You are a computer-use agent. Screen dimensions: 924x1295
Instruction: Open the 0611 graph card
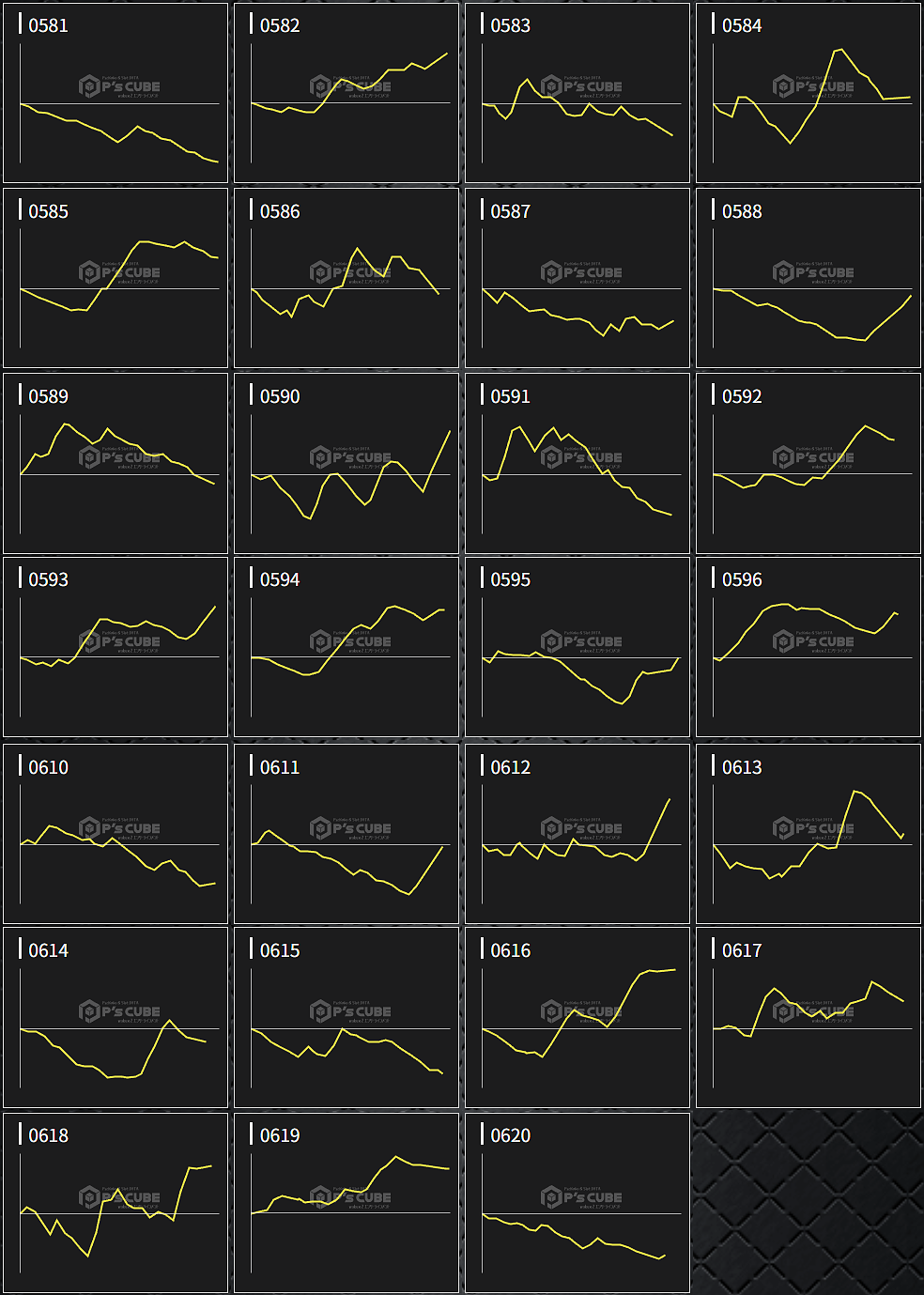pos(346,834)
